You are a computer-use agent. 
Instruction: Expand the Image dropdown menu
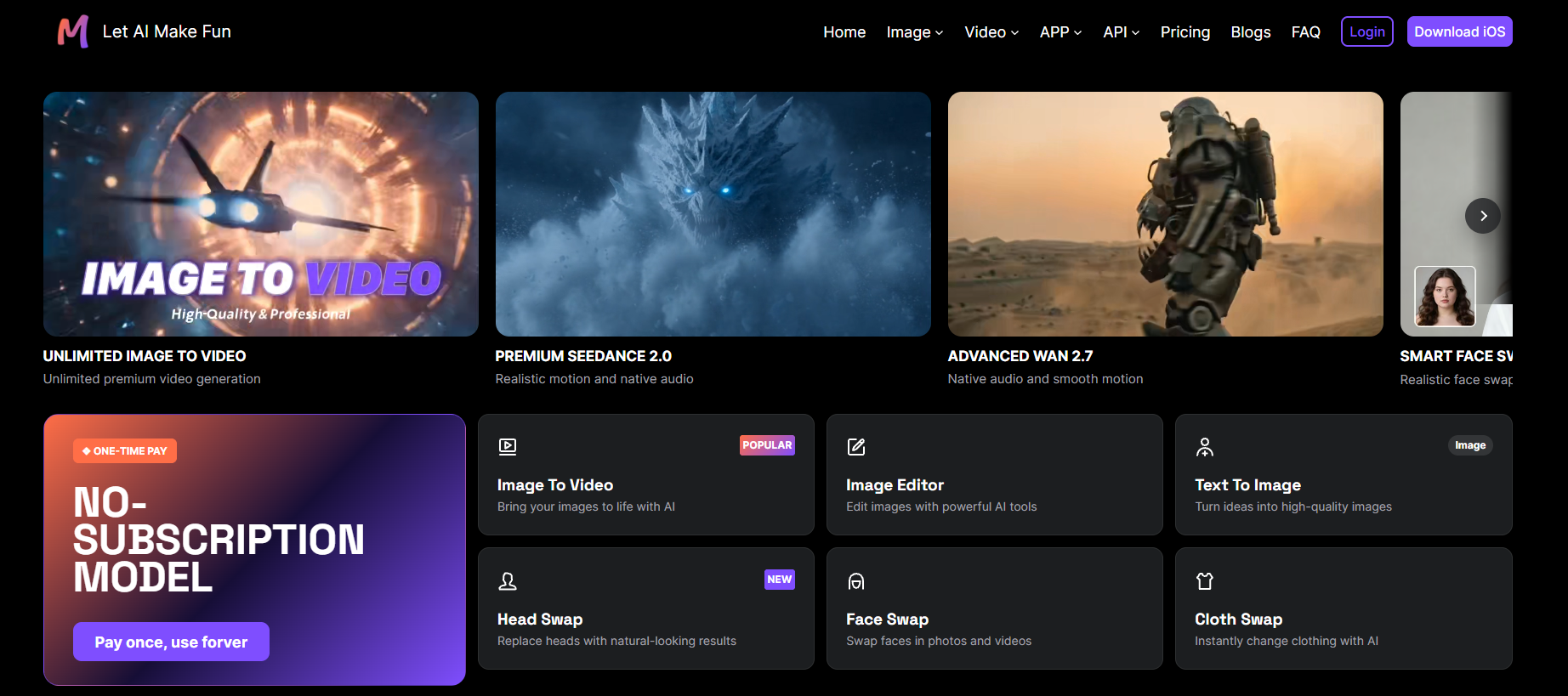click(915, 32)
